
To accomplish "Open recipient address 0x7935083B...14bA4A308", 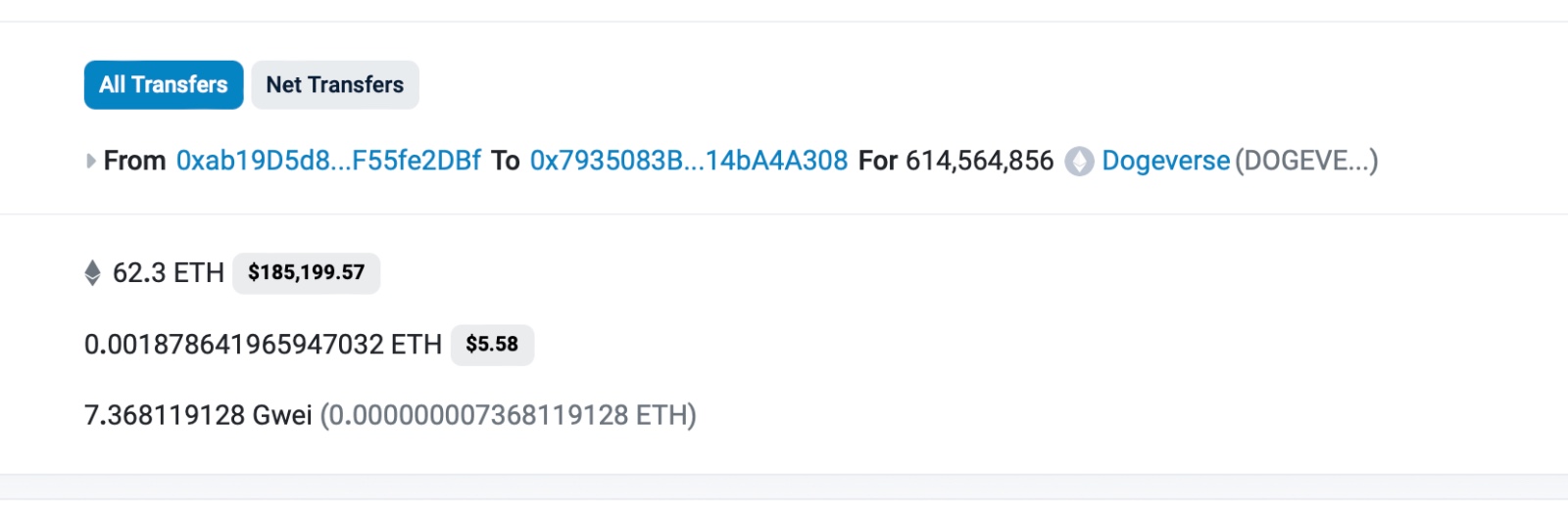I will click(x=689, y=161).
